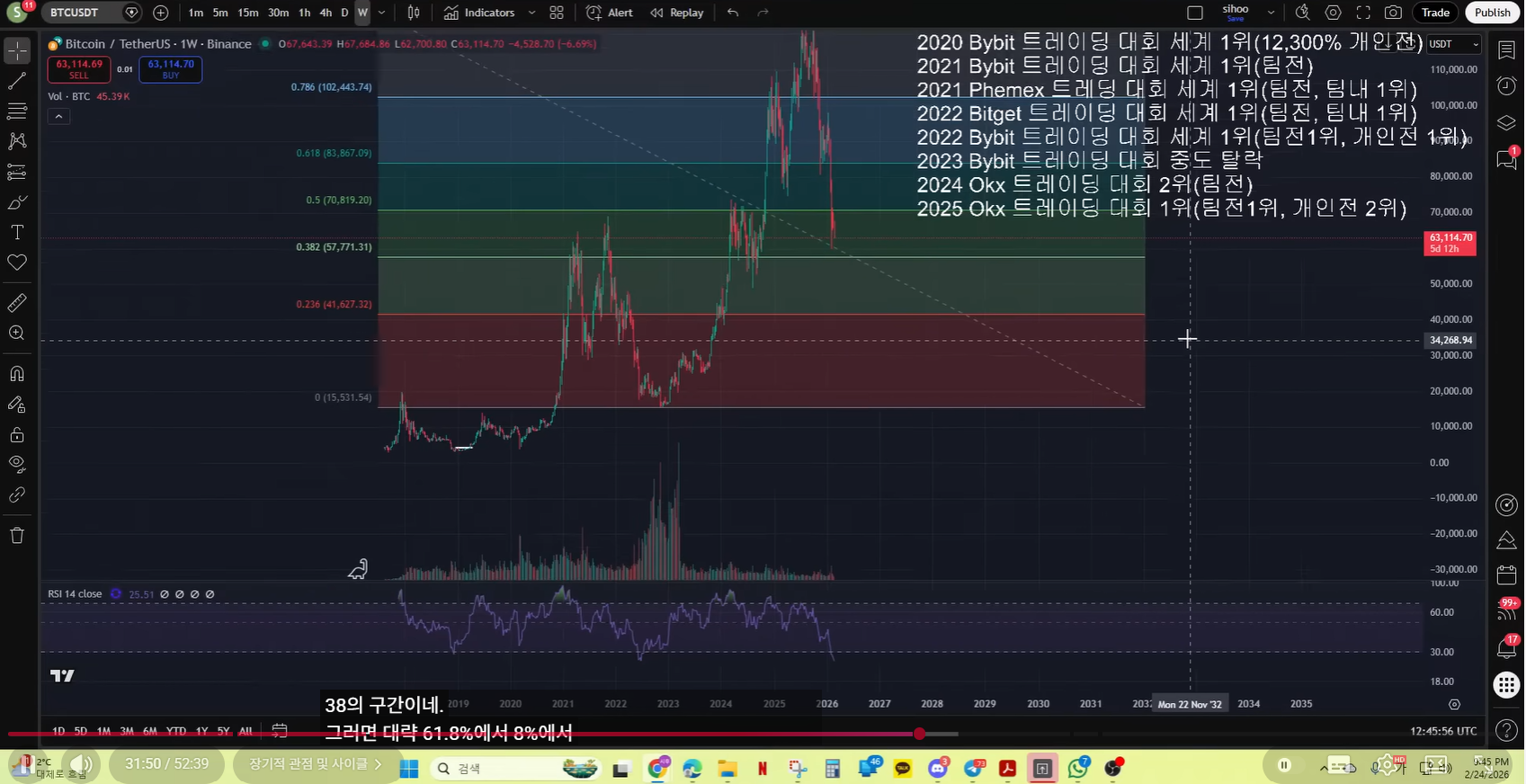Open the Fibonacci retracement tools group

(x=17, y=111)
